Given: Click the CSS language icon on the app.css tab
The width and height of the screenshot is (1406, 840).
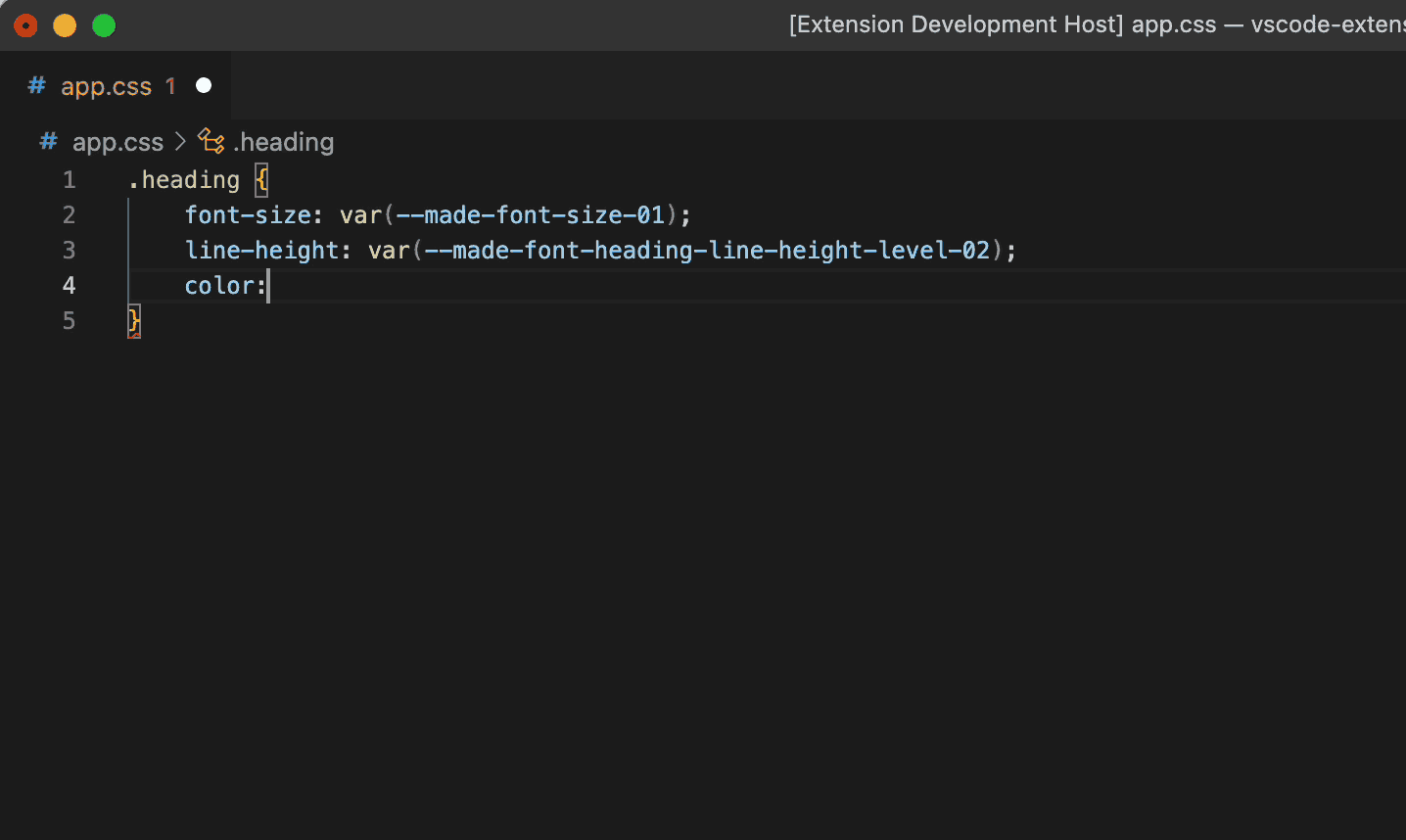Looking at the screenshot, I should click(36, 85).
